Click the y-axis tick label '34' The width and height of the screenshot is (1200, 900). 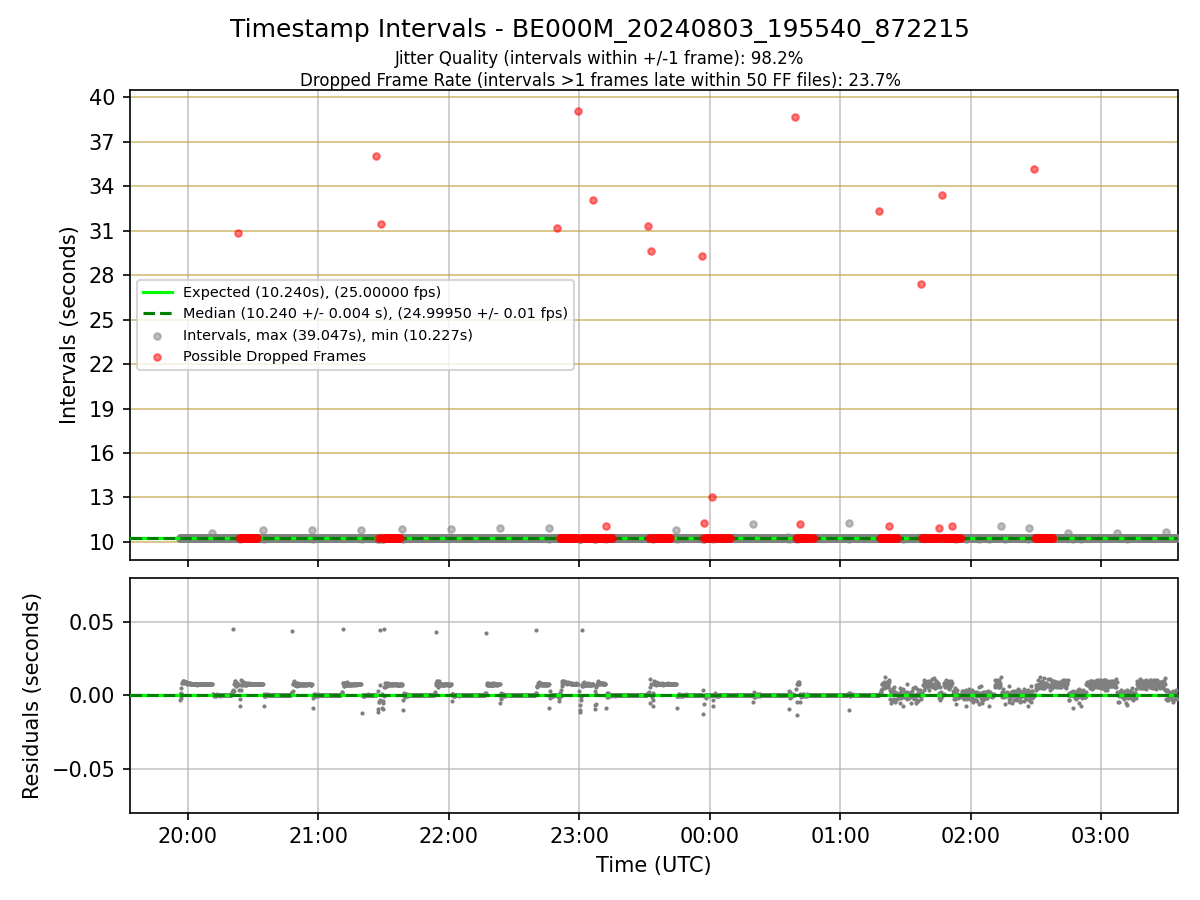point(103,187)
